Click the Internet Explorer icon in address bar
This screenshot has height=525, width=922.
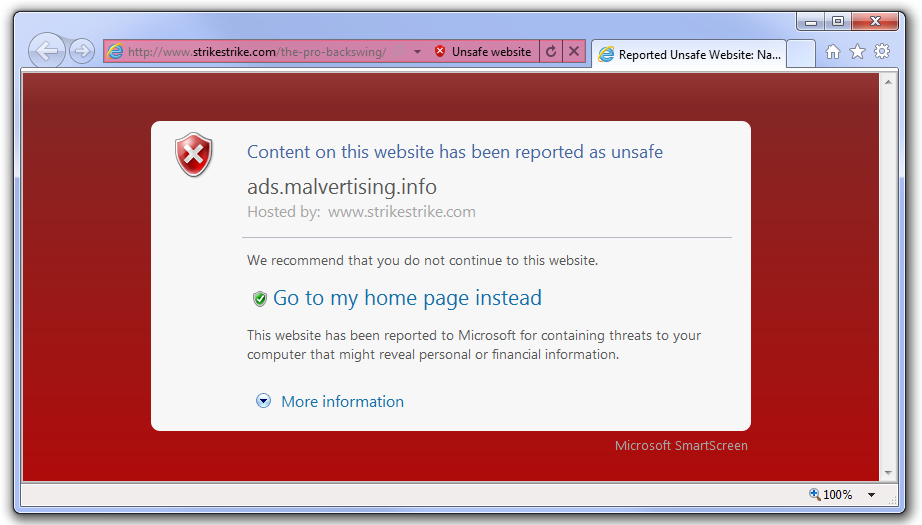115,52
